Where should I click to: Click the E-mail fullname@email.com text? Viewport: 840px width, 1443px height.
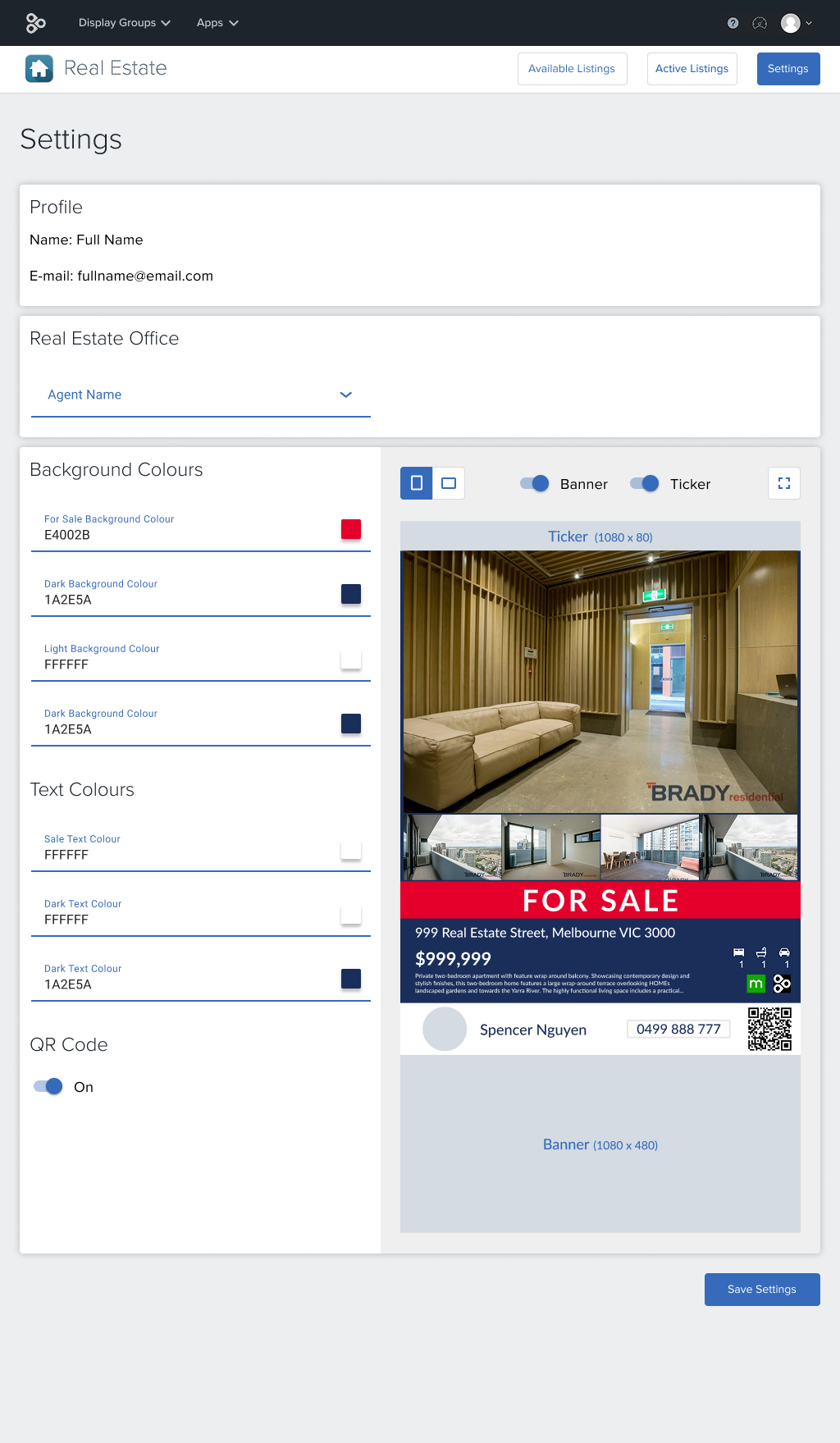point(121,276)
